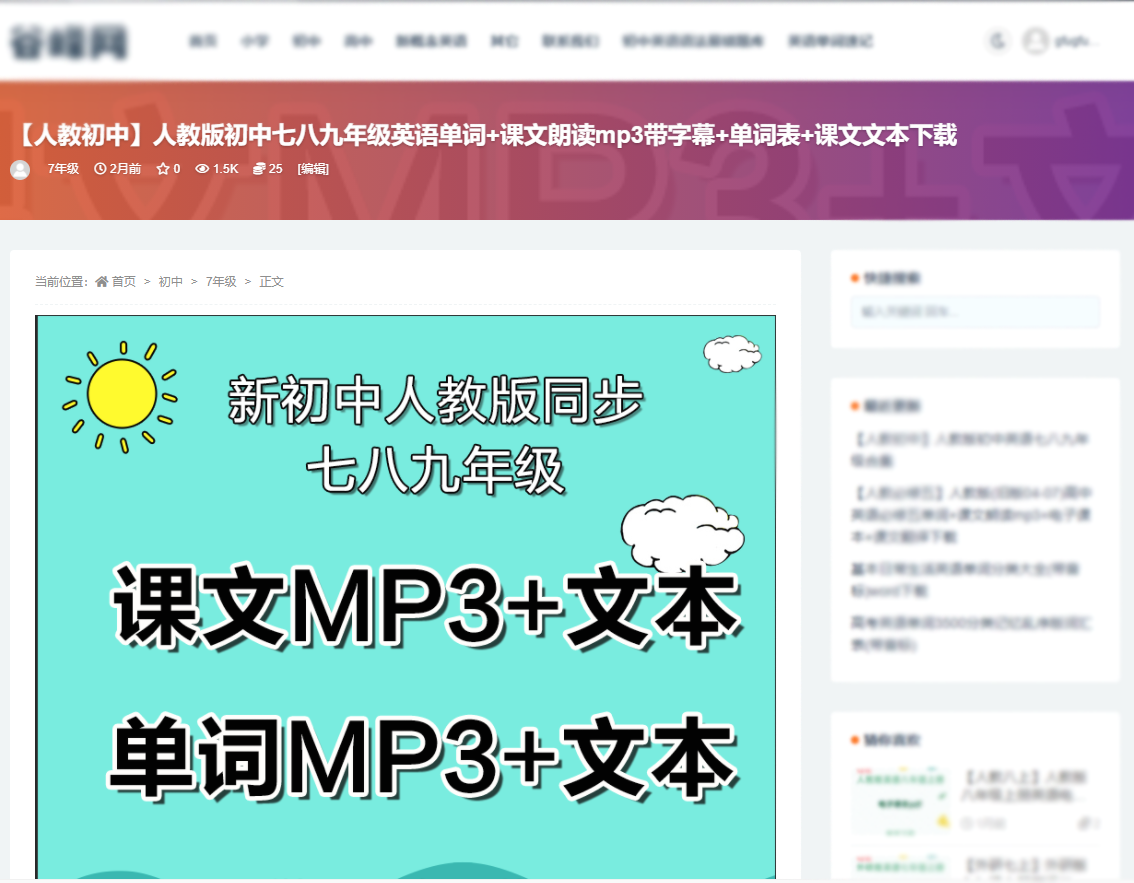Open the first recent post 【人教初中】 in sidebar
Image resolution: width=1134 pixels, height=883 pixels.
[x=972, y=449]
